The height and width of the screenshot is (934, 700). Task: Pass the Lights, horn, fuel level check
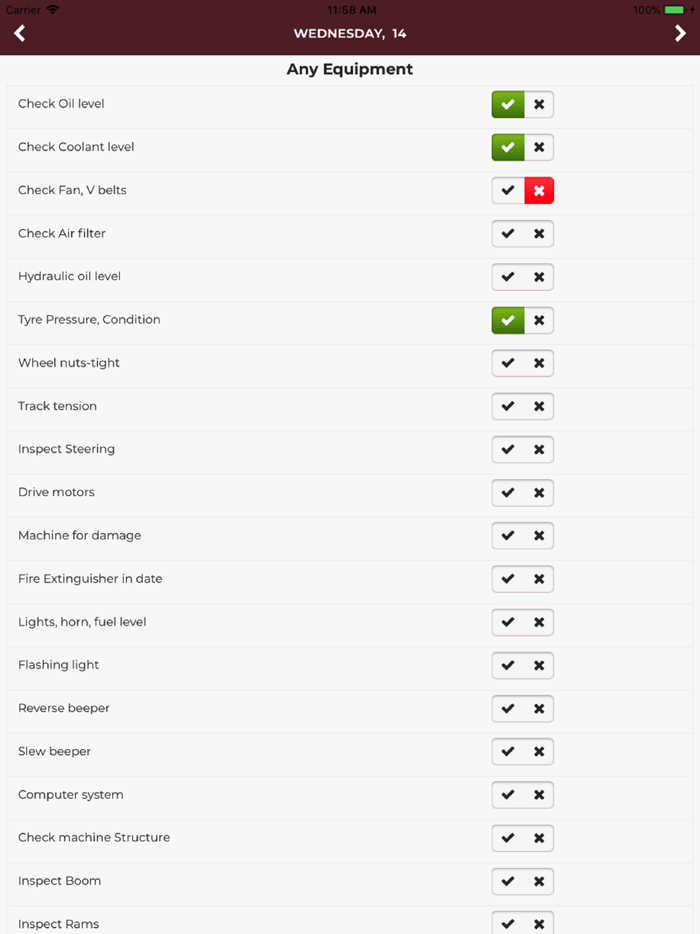(507, 622)
